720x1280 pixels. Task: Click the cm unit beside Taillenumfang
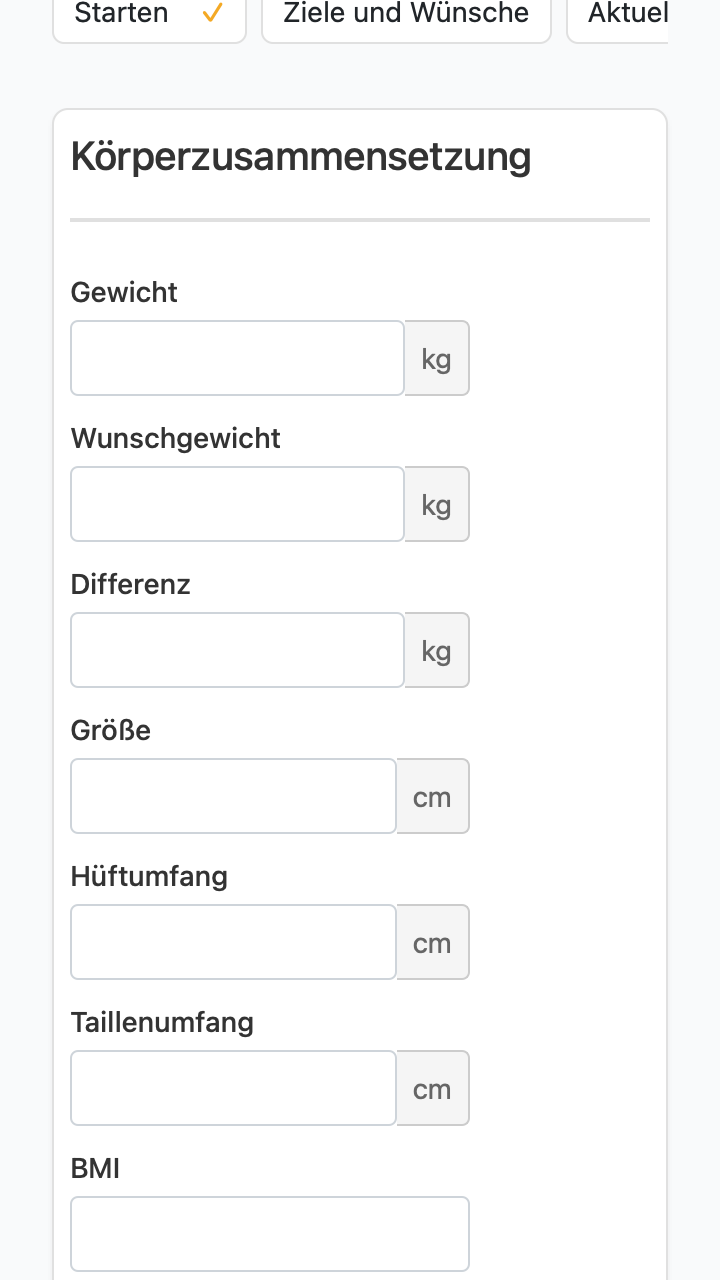pyautogui.click(x=433, y=1088)
